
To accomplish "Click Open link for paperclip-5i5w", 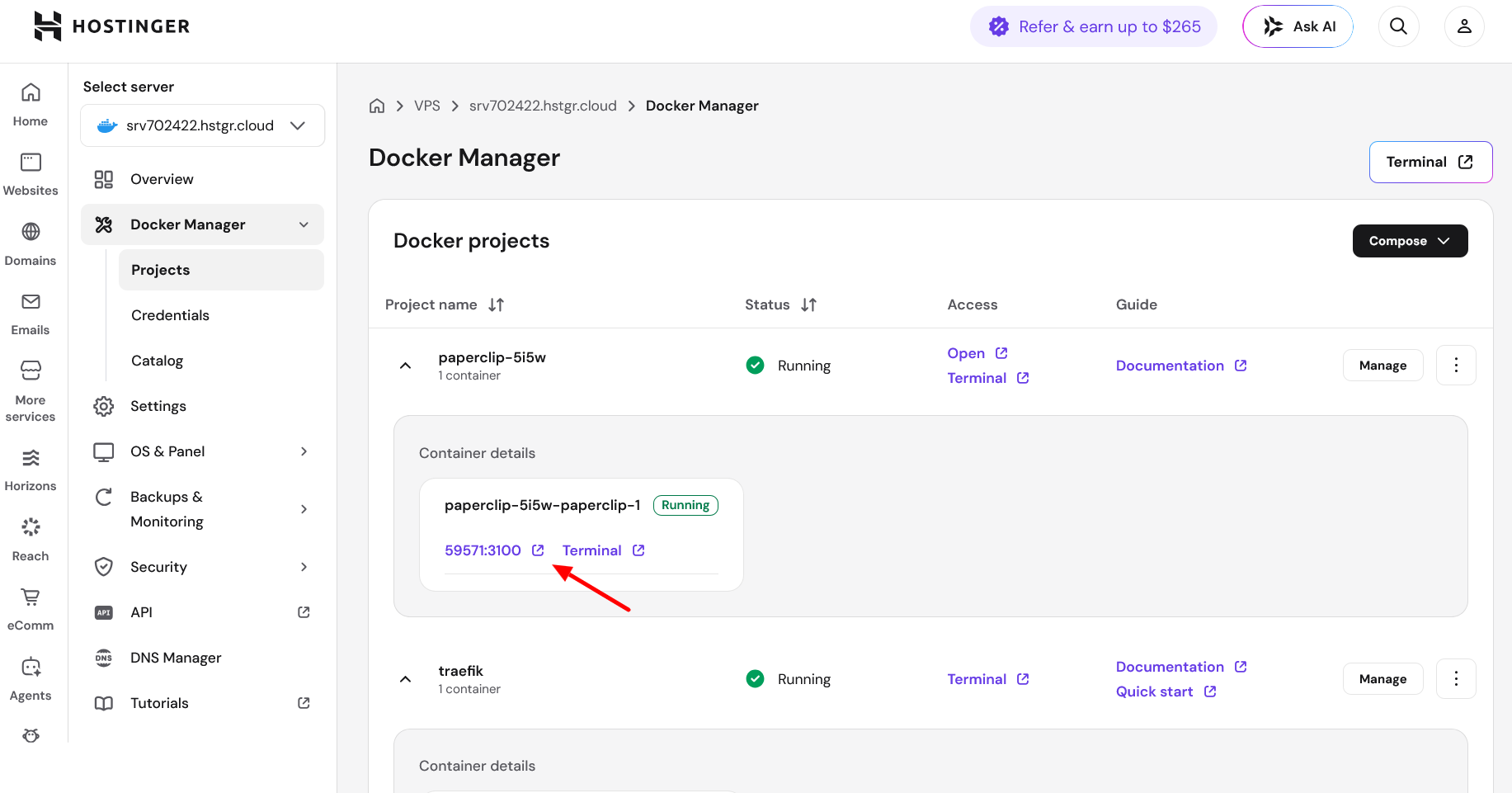I will point(977,353).
